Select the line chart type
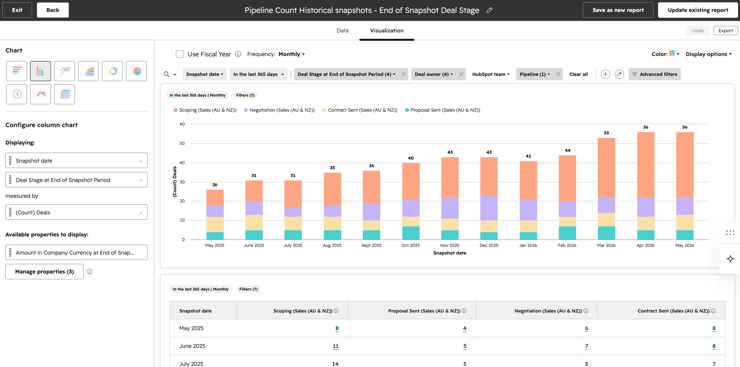 (65, 71)
